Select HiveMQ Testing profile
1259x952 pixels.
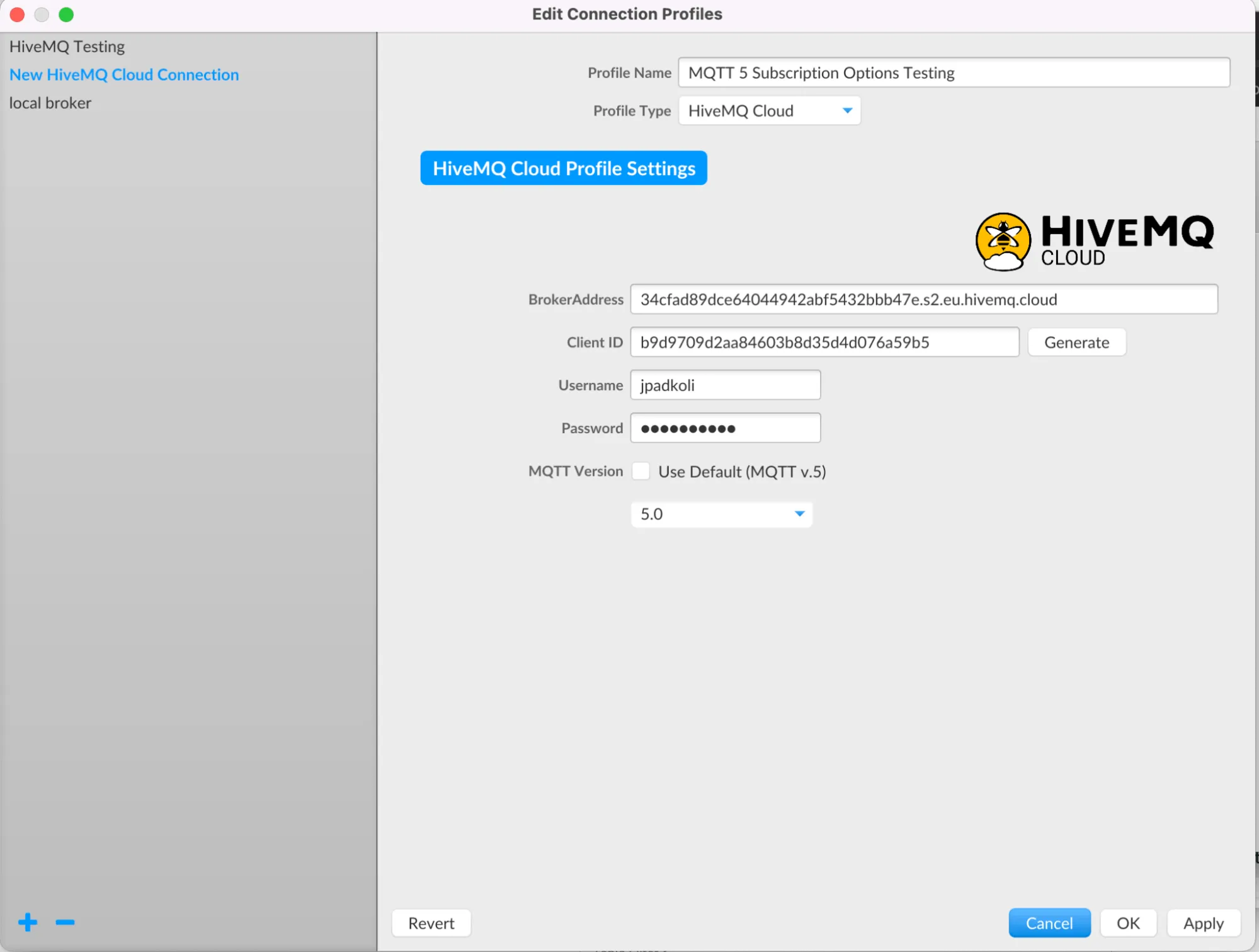pos(67,47)
